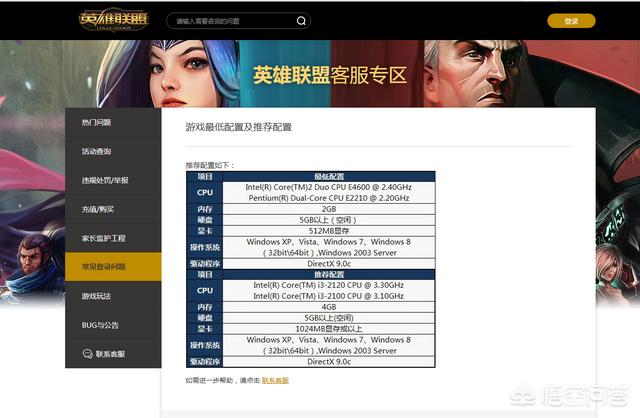Click the 推荐配置如下 text above the table
640x418 pixels.
click(210, 165)
